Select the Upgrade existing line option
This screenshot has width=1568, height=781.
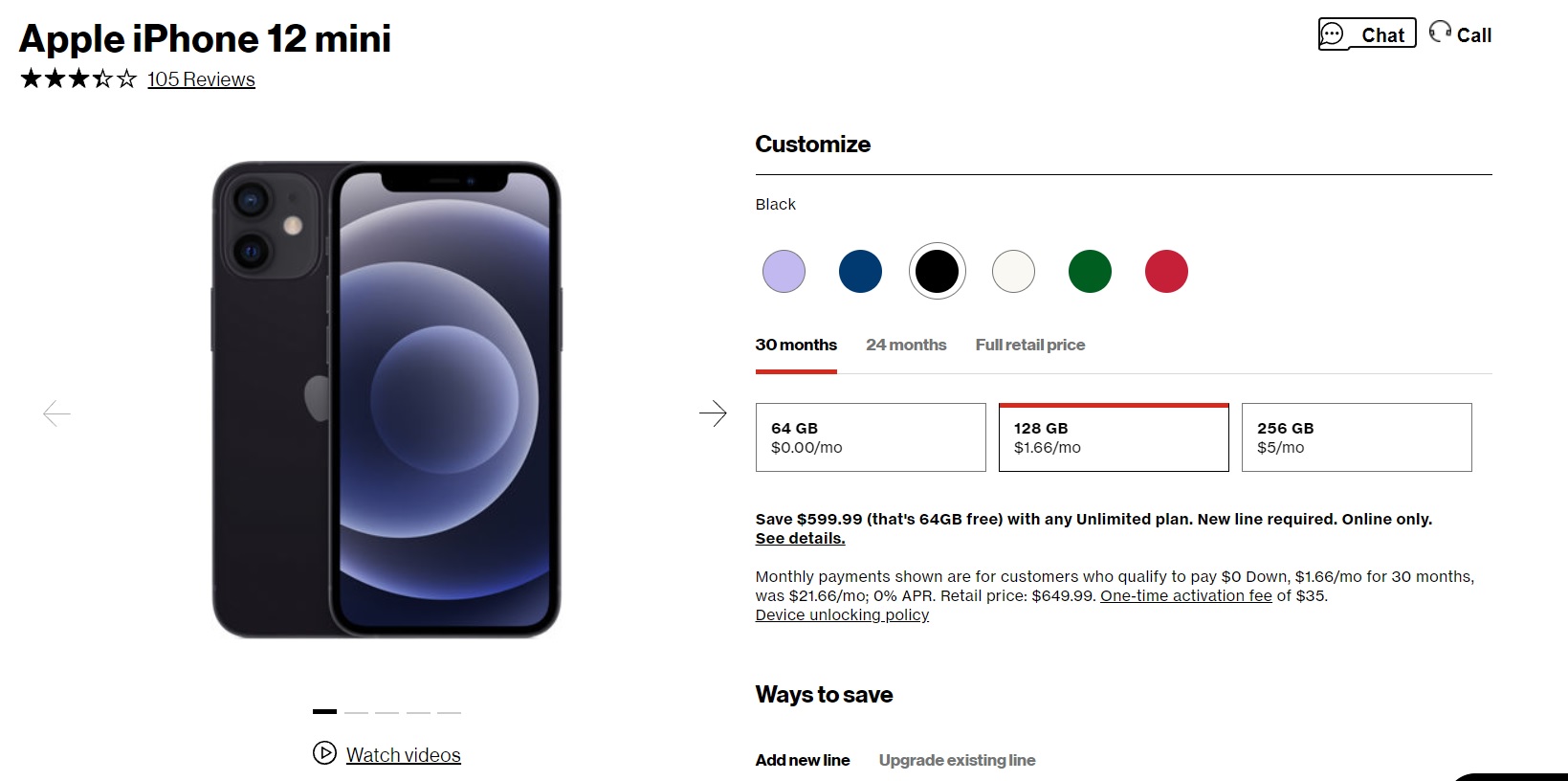pyautogui.click(x=956, y=760)
